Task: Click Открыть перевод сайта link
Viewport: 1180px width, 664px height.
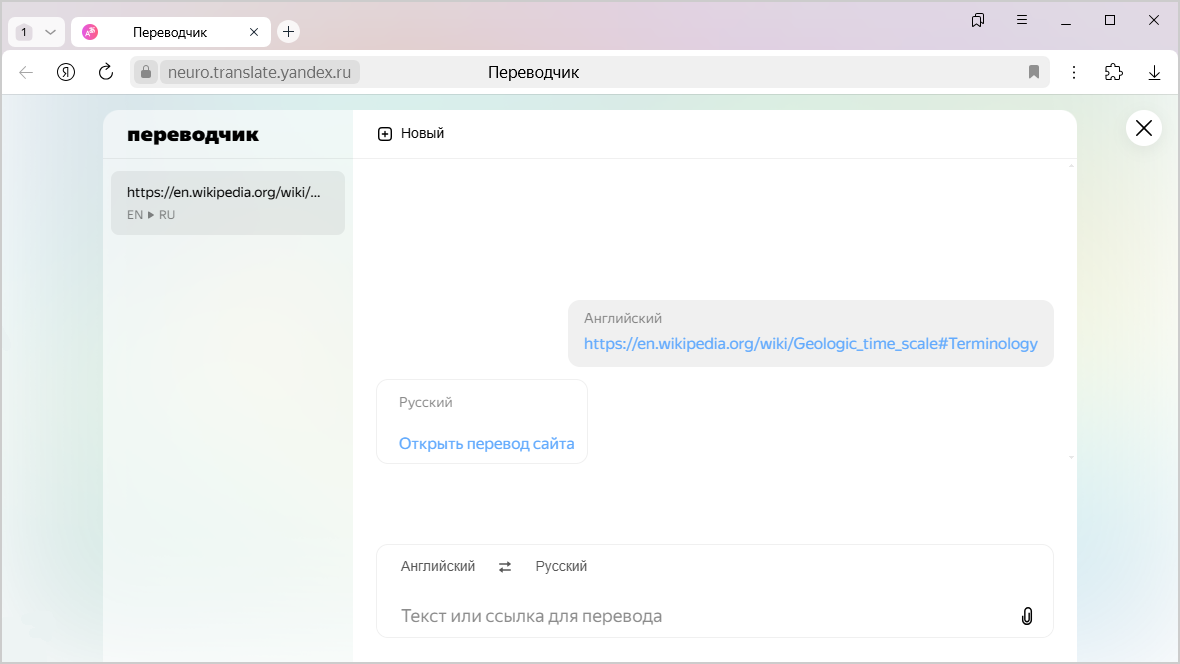Action: coord(486,443)
